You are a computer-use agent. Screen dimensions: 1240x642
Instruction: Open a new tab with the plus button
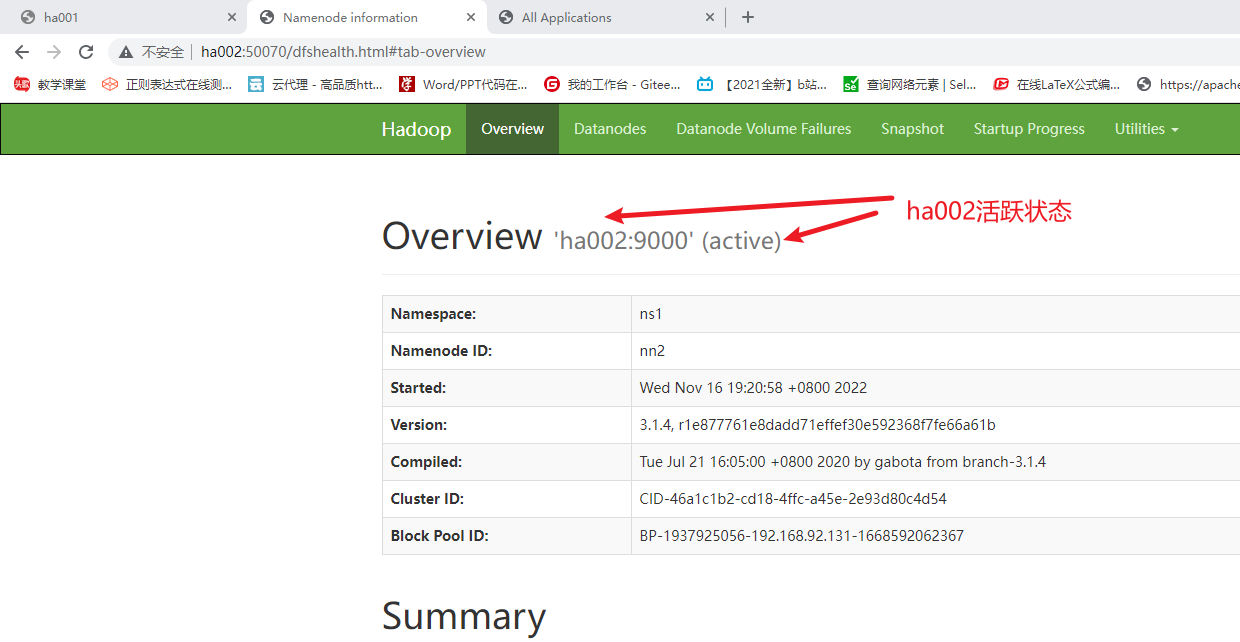(747, 17)
